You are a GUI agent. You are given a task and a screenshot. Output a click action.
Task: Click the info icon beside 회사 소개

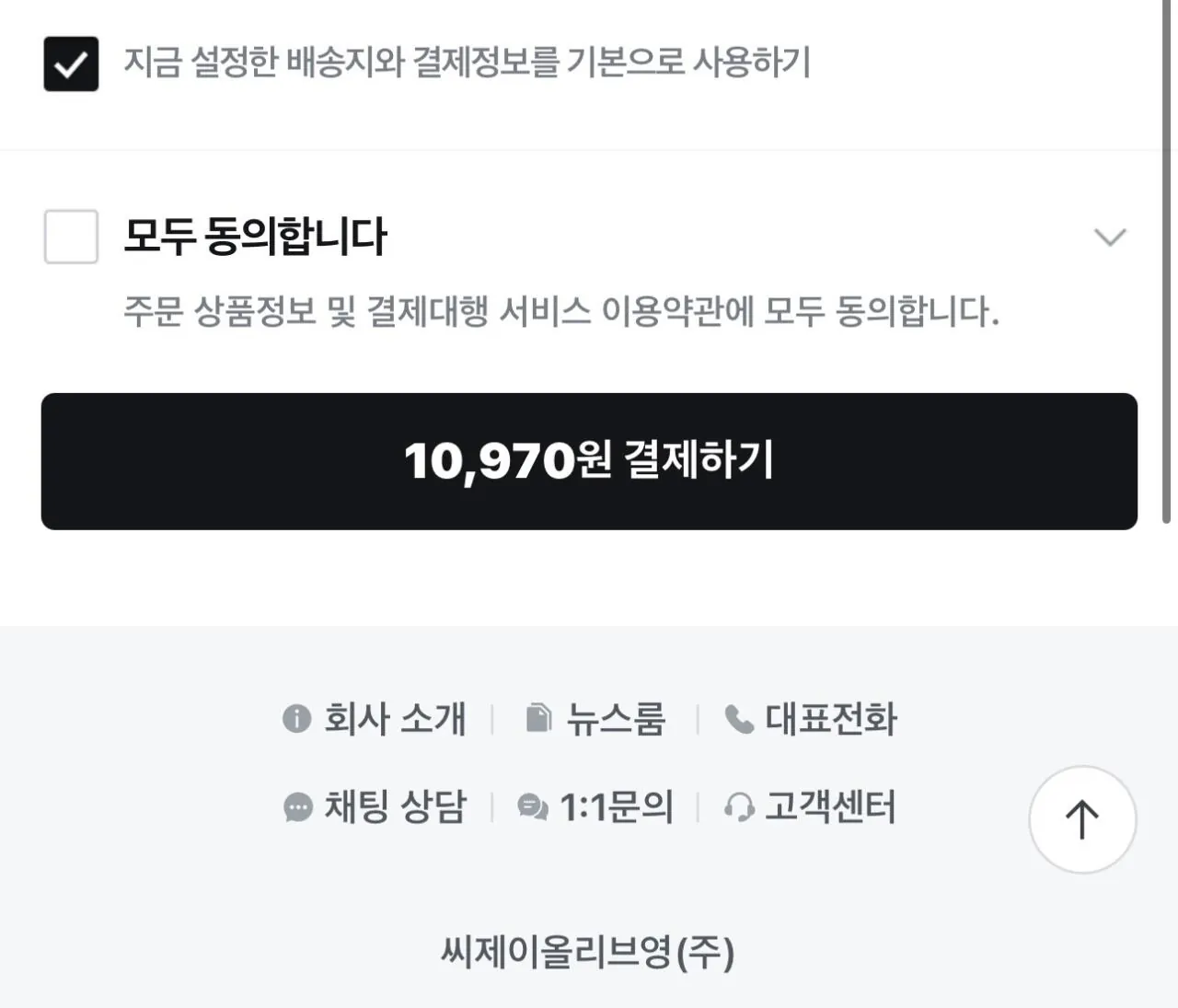point(296,718)
